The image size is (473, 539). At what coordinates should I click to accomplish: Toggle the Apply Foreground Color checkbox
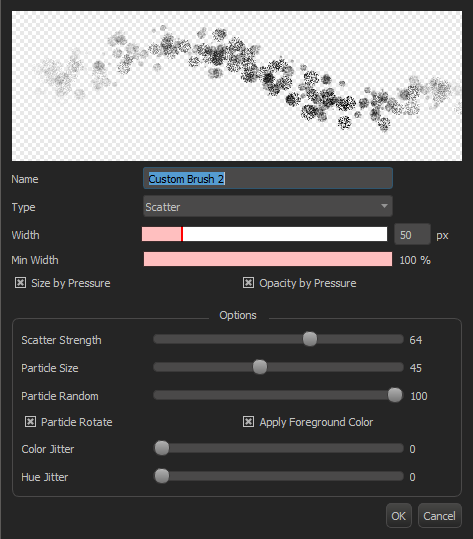click(x=248, y=422)
